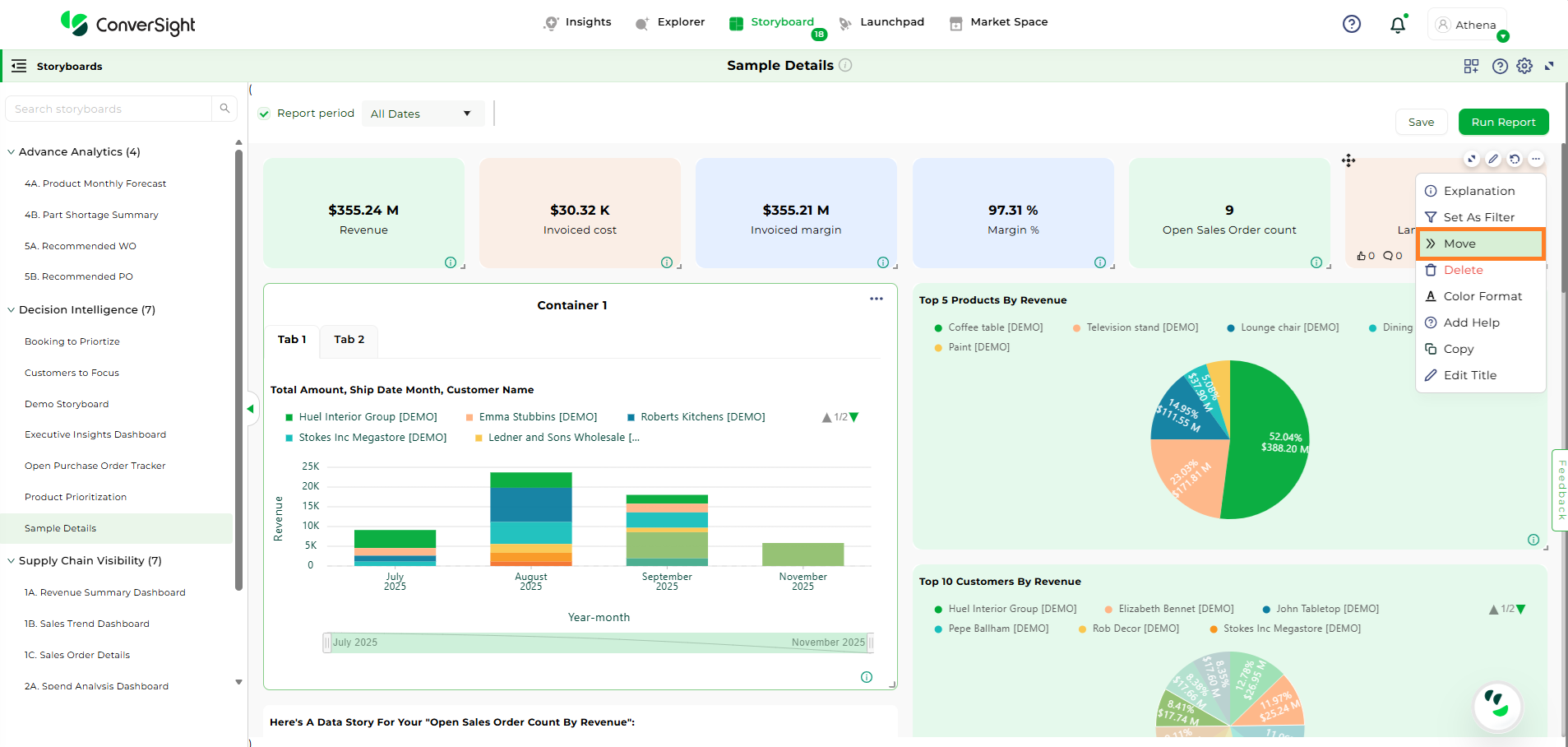Click the add widget grid icon
This screenshot has height=747, width=1568.
click(x=1471, y=66)
